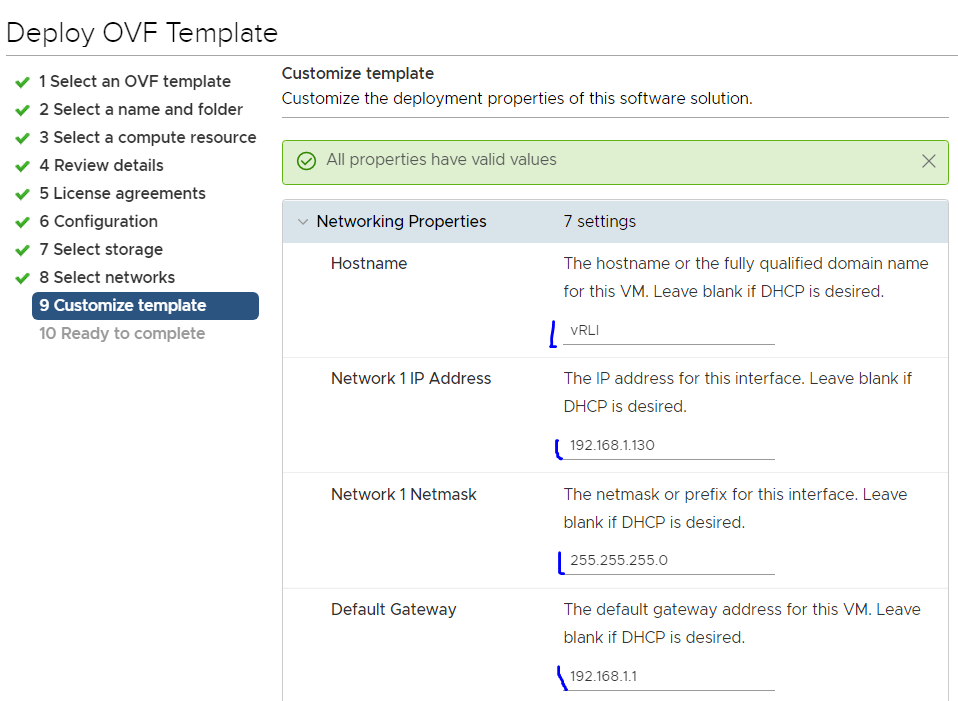The width and height of the screenshot is (958, 701).
Task: Collapse the Networking Properties section chevron
Action: tap(302, 221)
